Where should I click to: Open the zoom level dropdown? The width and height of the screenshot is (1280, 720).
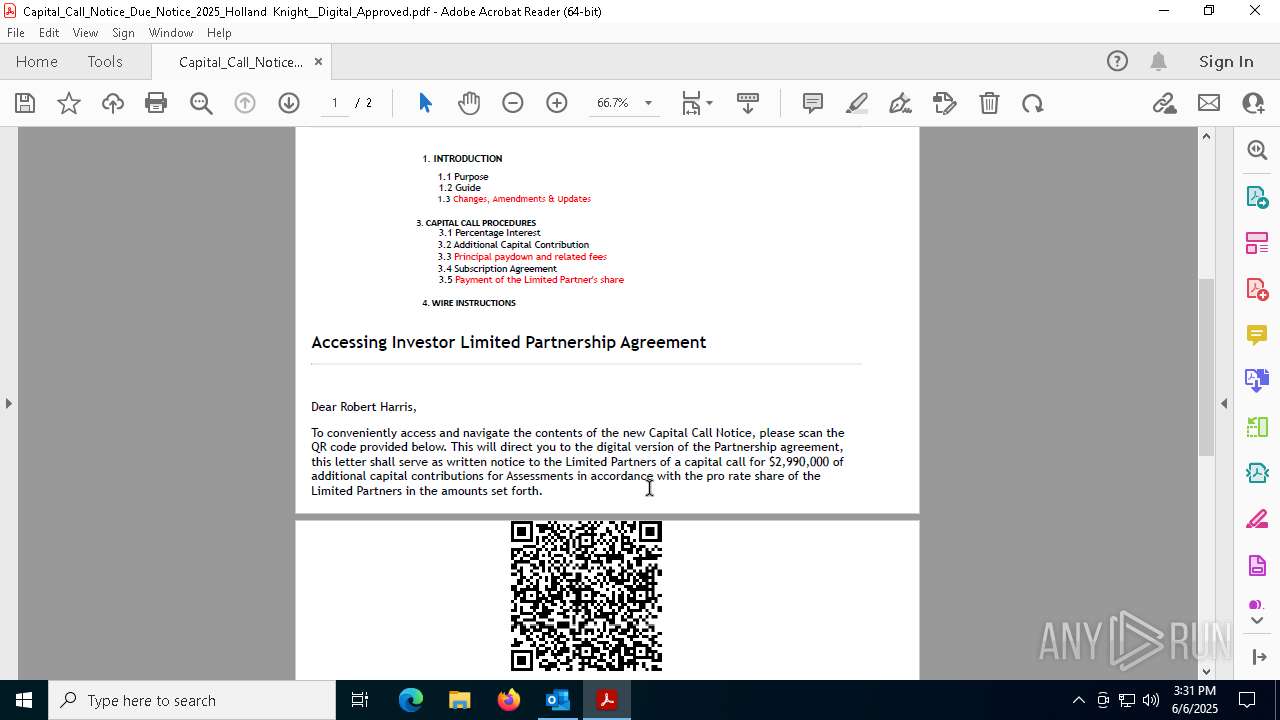[x=648, y=103]
